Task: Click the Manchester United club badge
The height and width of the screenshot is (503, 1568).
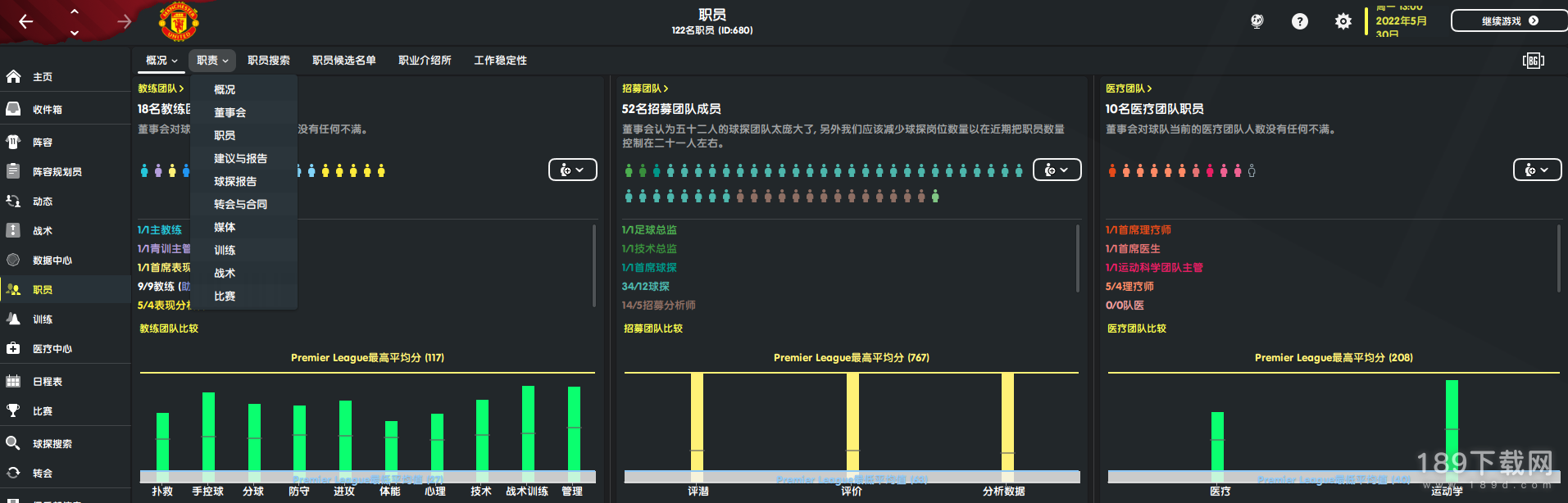Action: [179, 21]
